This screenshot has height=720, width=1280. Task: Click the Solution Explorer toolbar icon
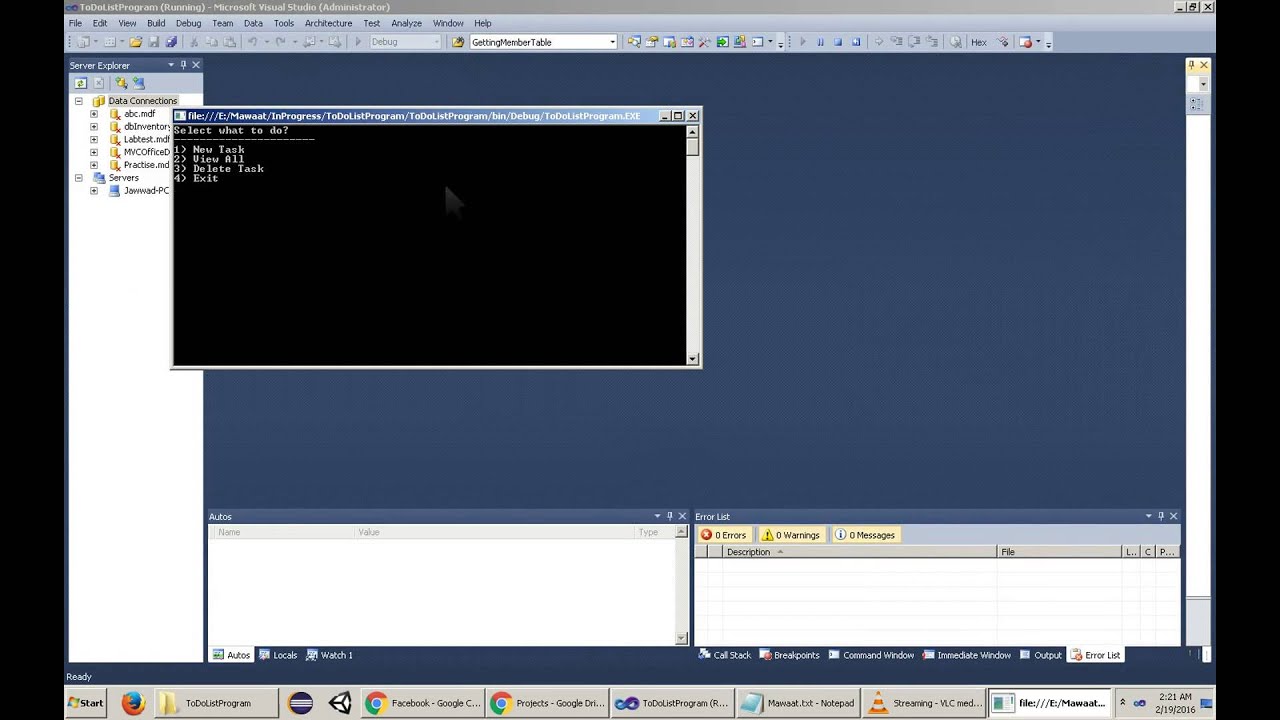(x=634, y=42)
